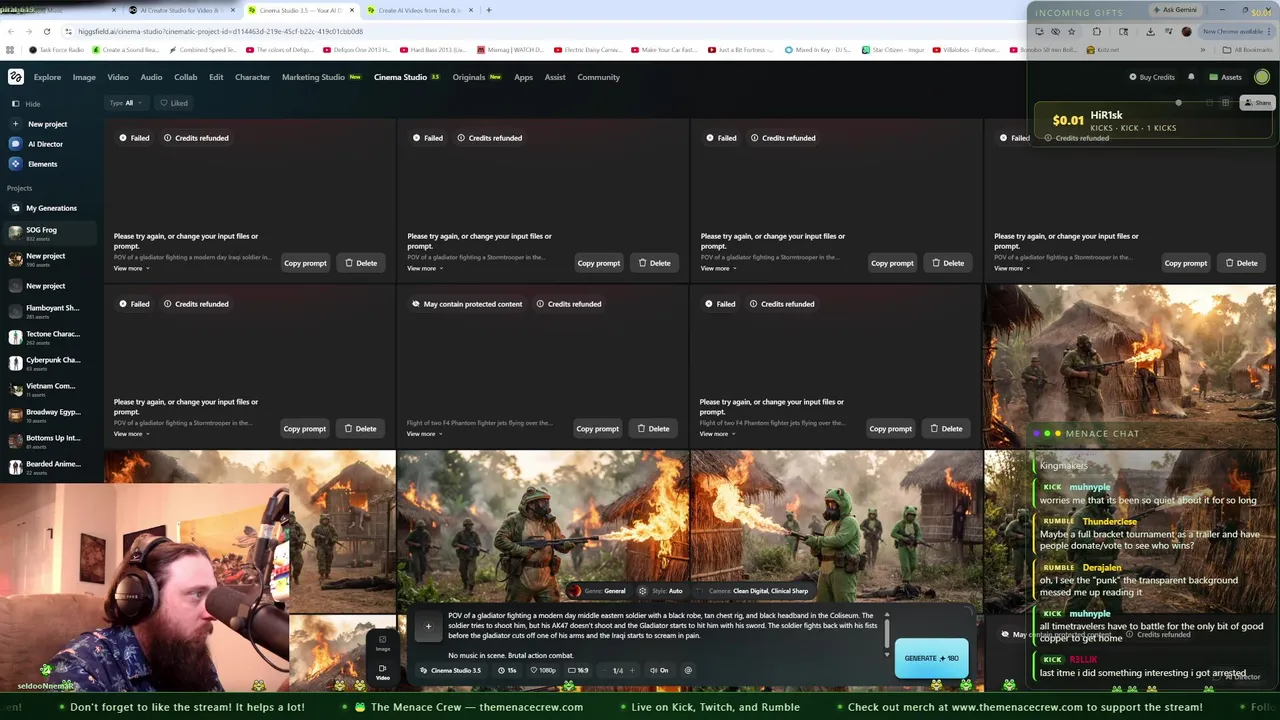This screenshot has width=1280, height=720.
Task: Open the Chrome profile avatar
Action: [1187, 31]
